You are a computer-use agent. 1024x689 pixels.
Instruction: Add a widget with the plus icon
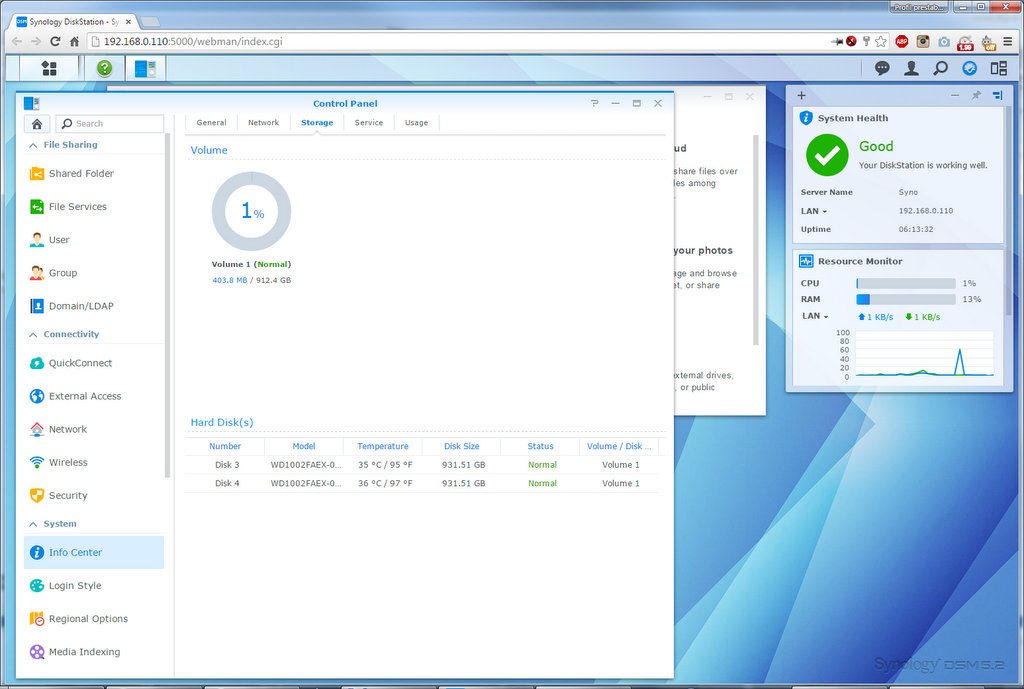[x=801, y=95]
